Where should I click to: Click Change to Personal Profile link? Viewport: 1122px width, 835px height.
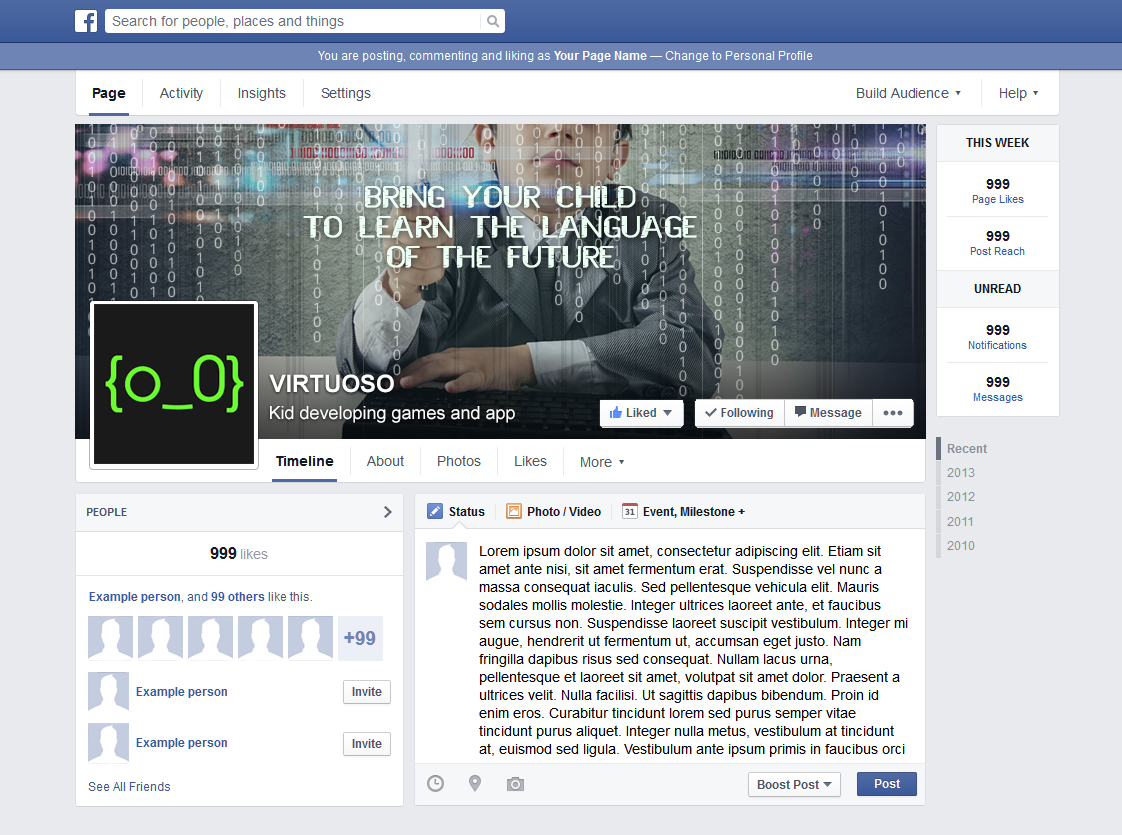(738, 56)
